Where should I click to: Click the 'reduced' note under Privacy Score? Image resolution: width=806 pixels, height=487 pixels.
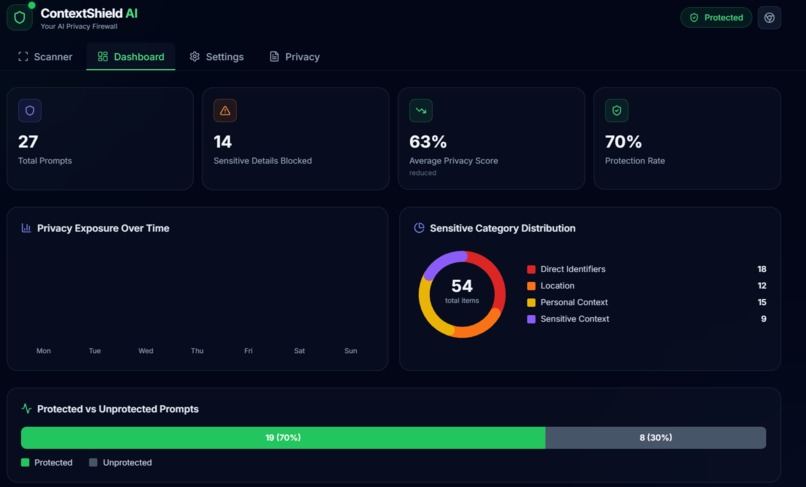coord(423,173)
